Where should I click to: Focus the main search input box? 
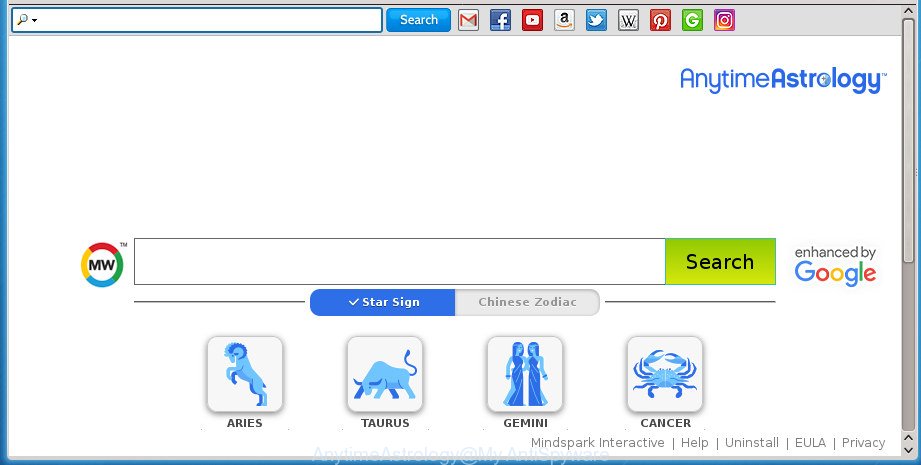point(399,261)
